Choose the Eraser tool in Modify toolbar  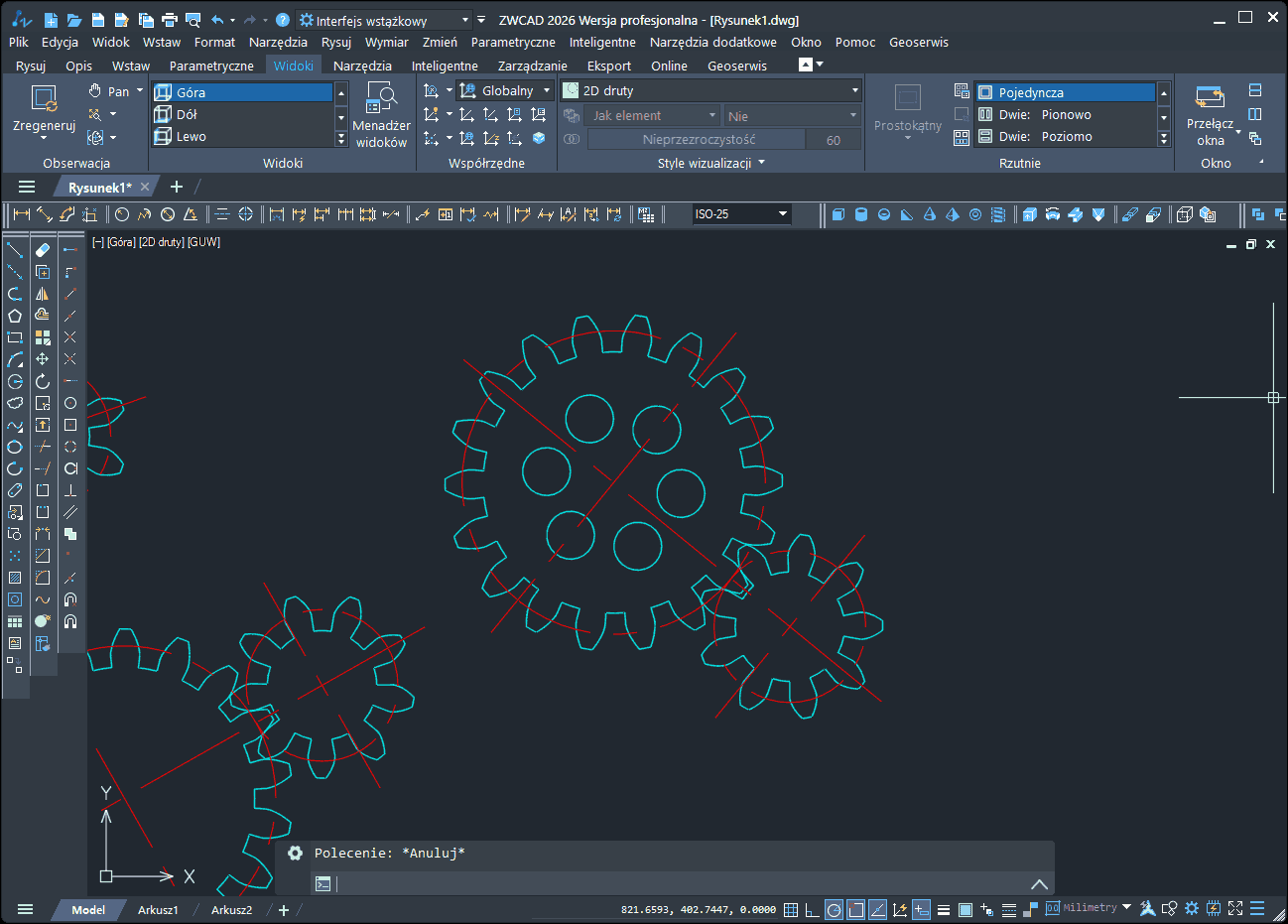coord(43,250)
